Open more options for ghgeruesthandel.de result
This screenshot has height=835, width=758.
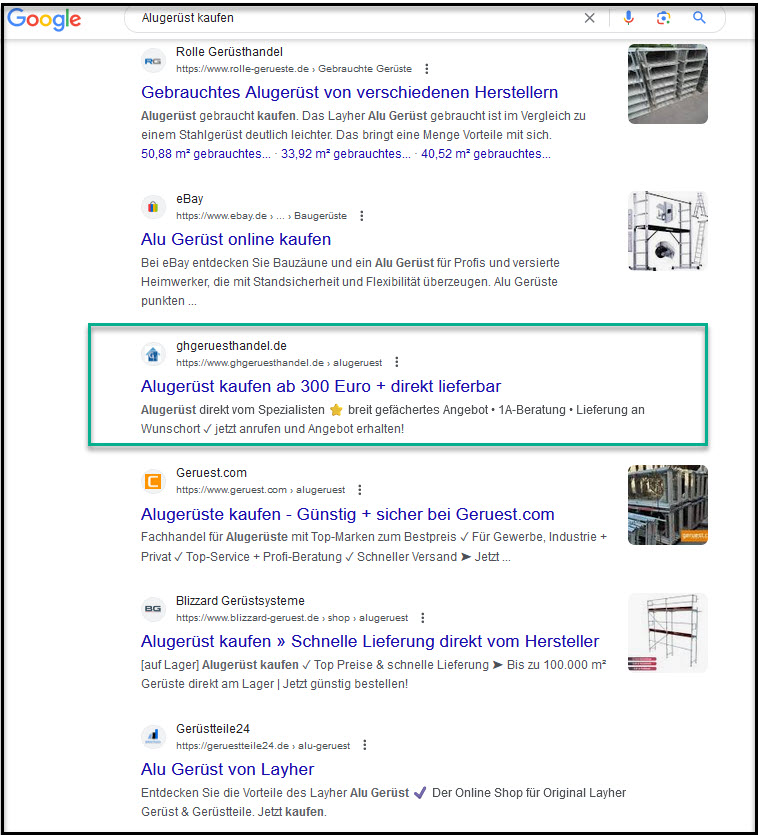[x=396, y=362]
